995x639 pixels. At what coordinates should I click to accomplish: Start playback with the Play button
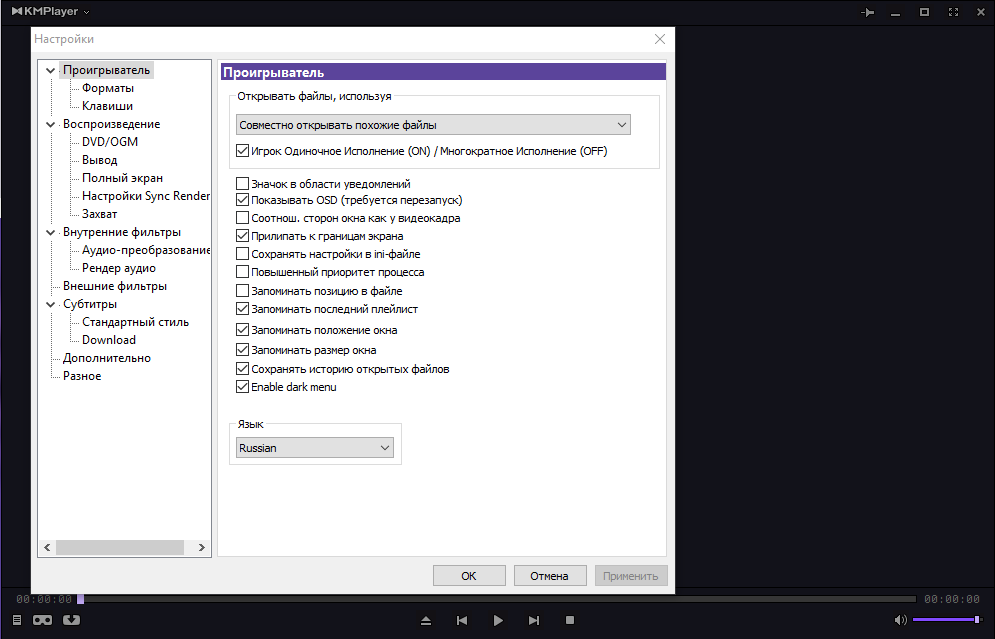498,621
